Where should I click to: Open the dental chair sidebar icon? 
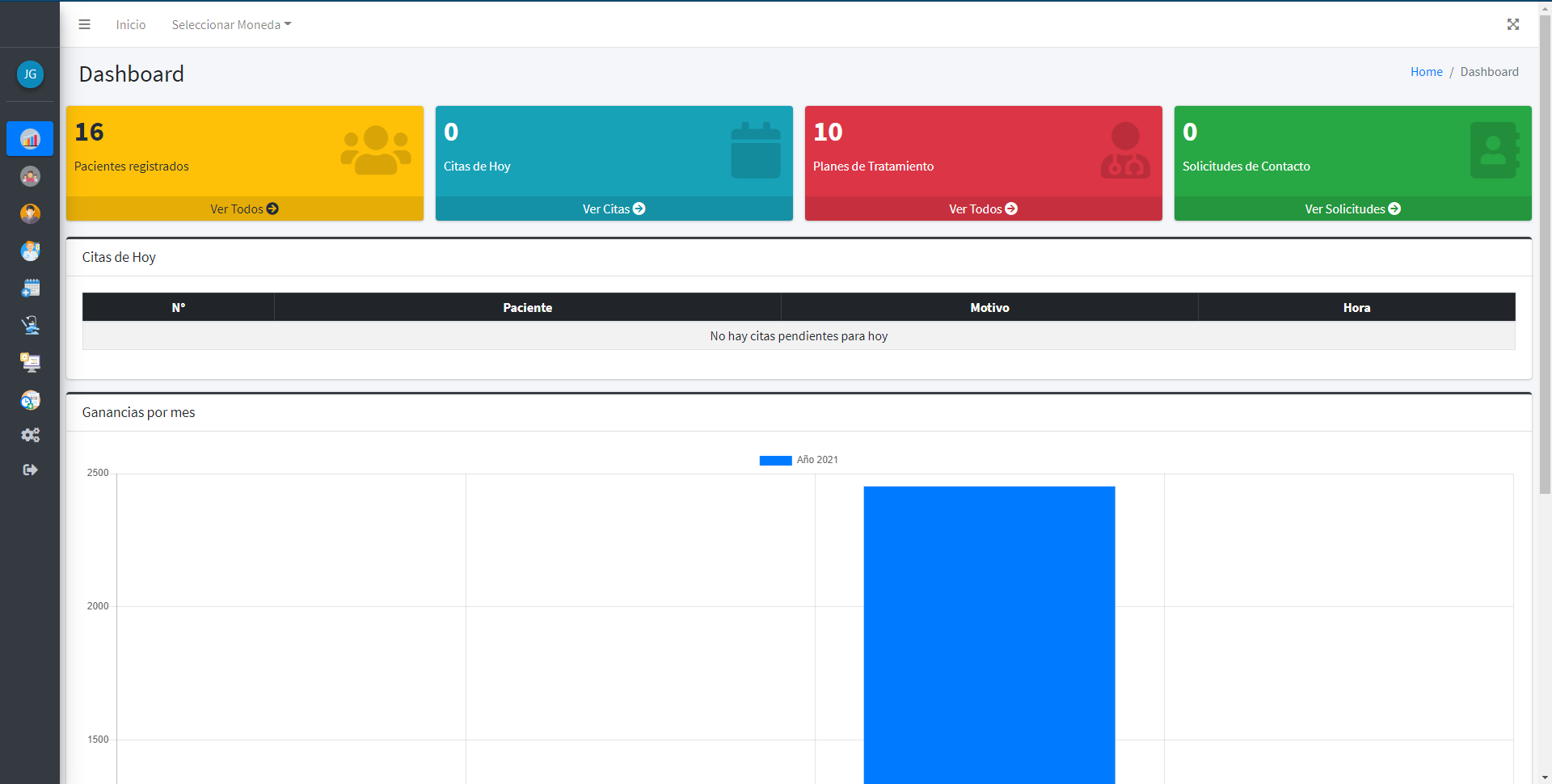30,325
